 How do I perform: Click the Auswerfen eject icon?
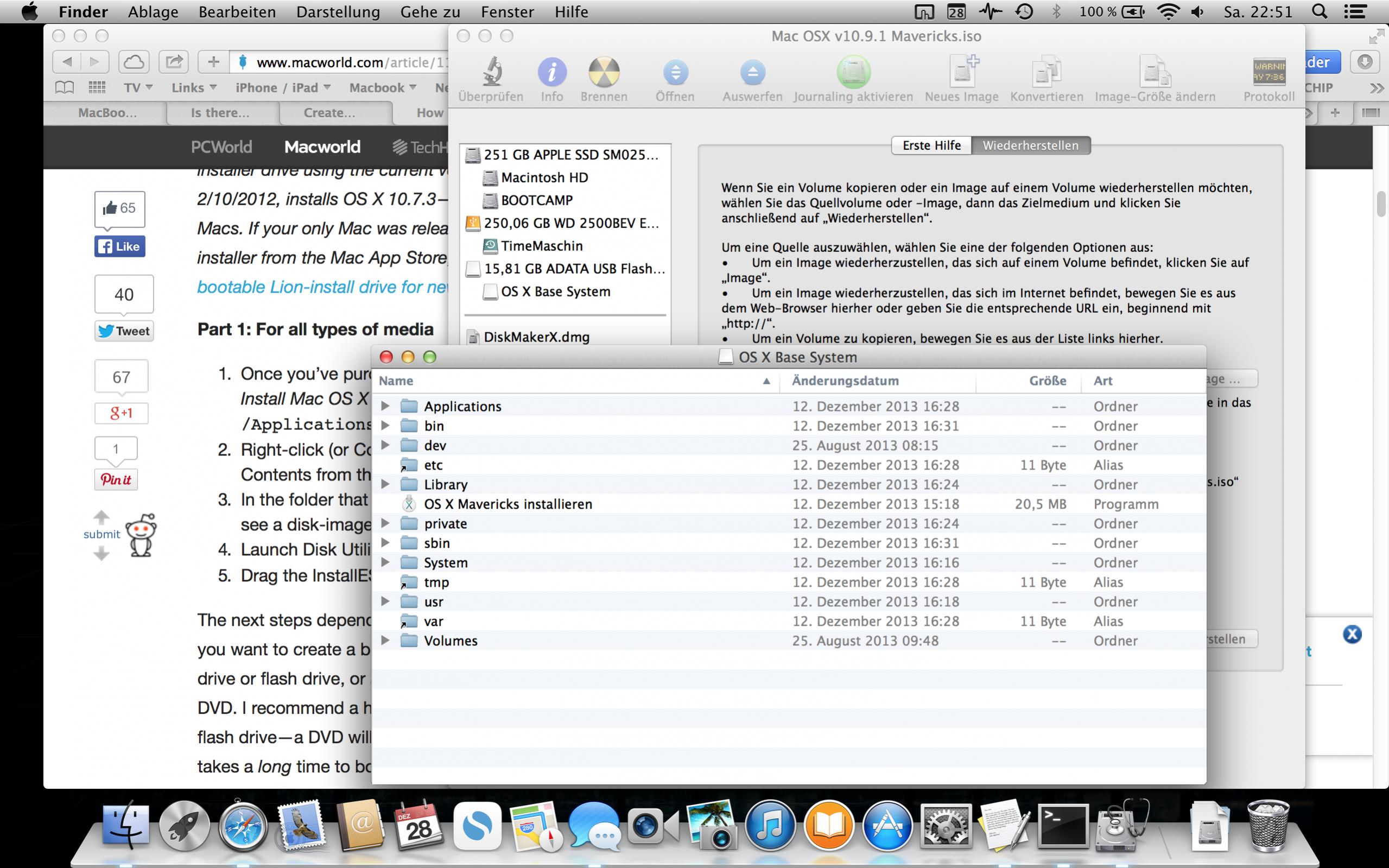coord(752,73)
